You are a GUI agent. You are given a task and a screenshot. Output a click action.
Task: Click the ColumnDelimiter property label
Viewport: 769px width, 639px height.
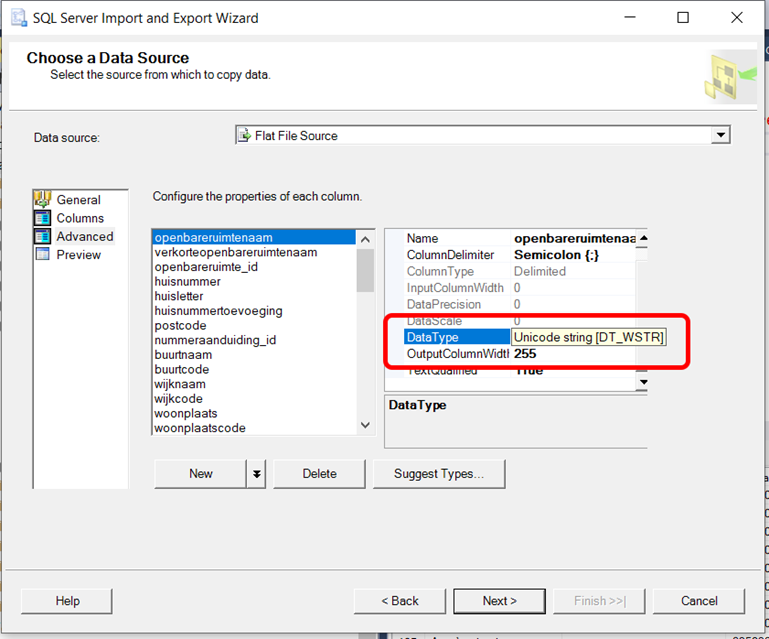point(450,255)
